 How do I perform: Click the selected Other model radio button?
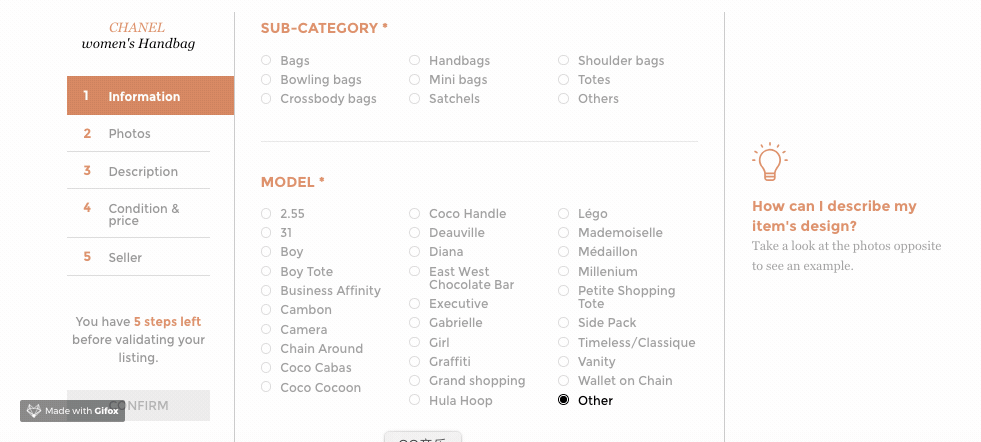click(x=564, y=400)
